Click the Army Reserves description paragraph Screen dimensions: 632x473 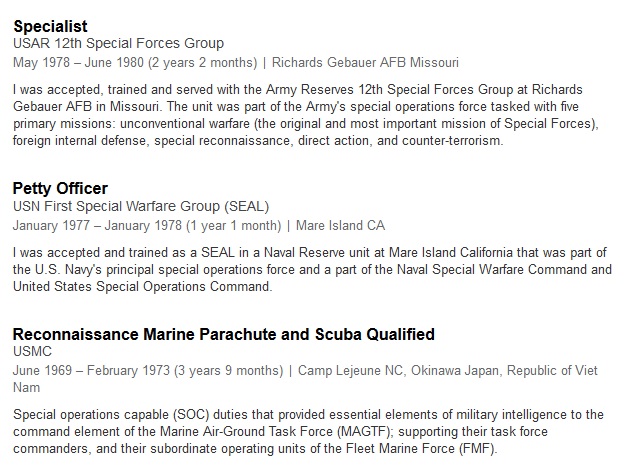(306, 115)
